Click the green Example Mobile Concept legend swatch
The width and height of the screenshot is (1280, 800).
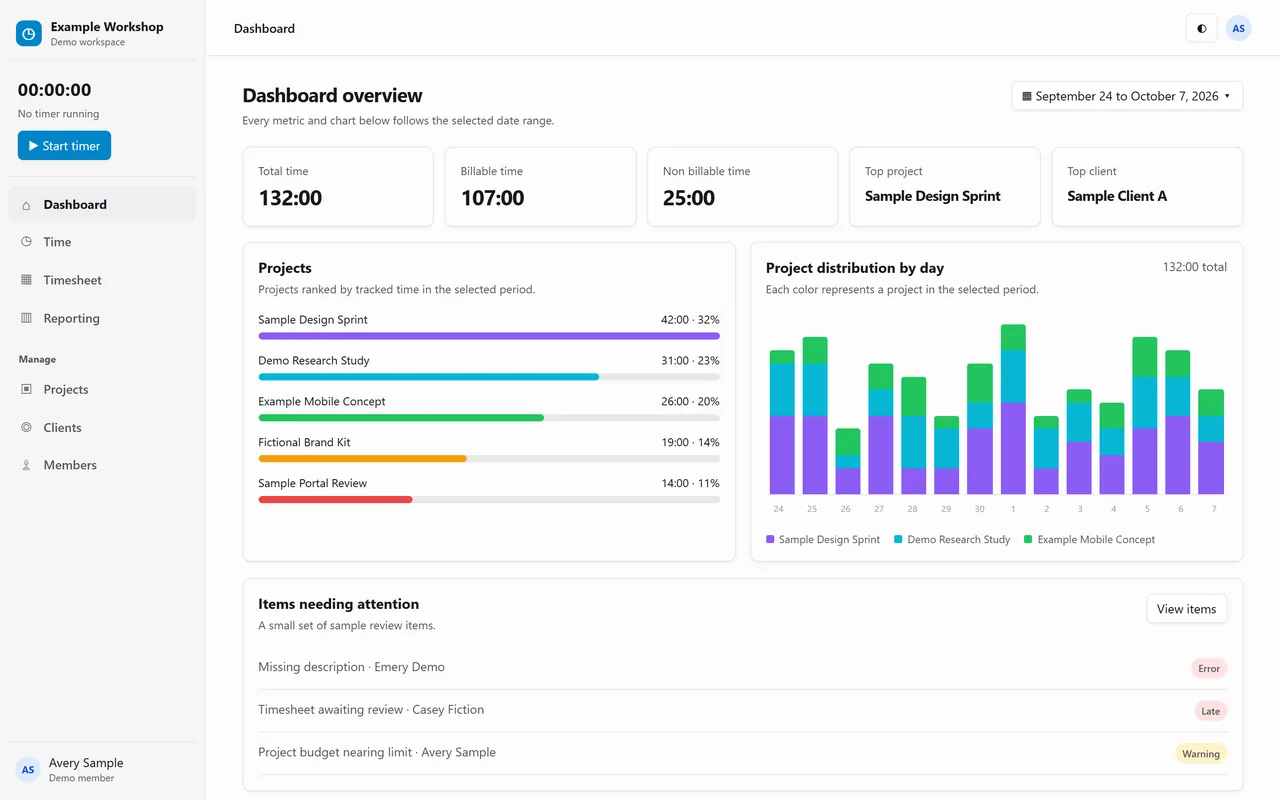coord(1028,539)
